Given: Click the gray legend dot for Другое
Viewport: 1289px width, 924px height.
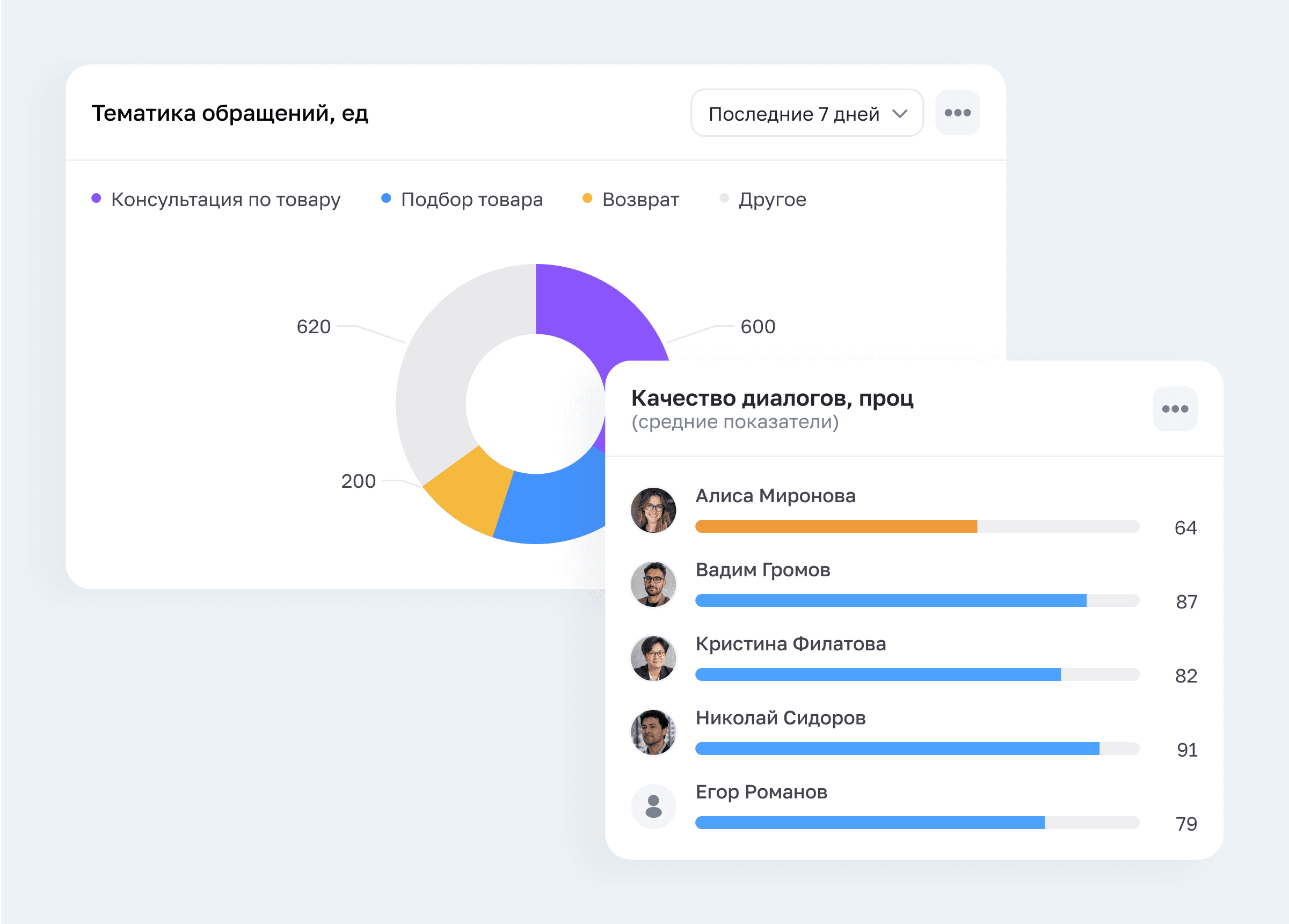Looking at the screenshot, I should pos(724,198).
